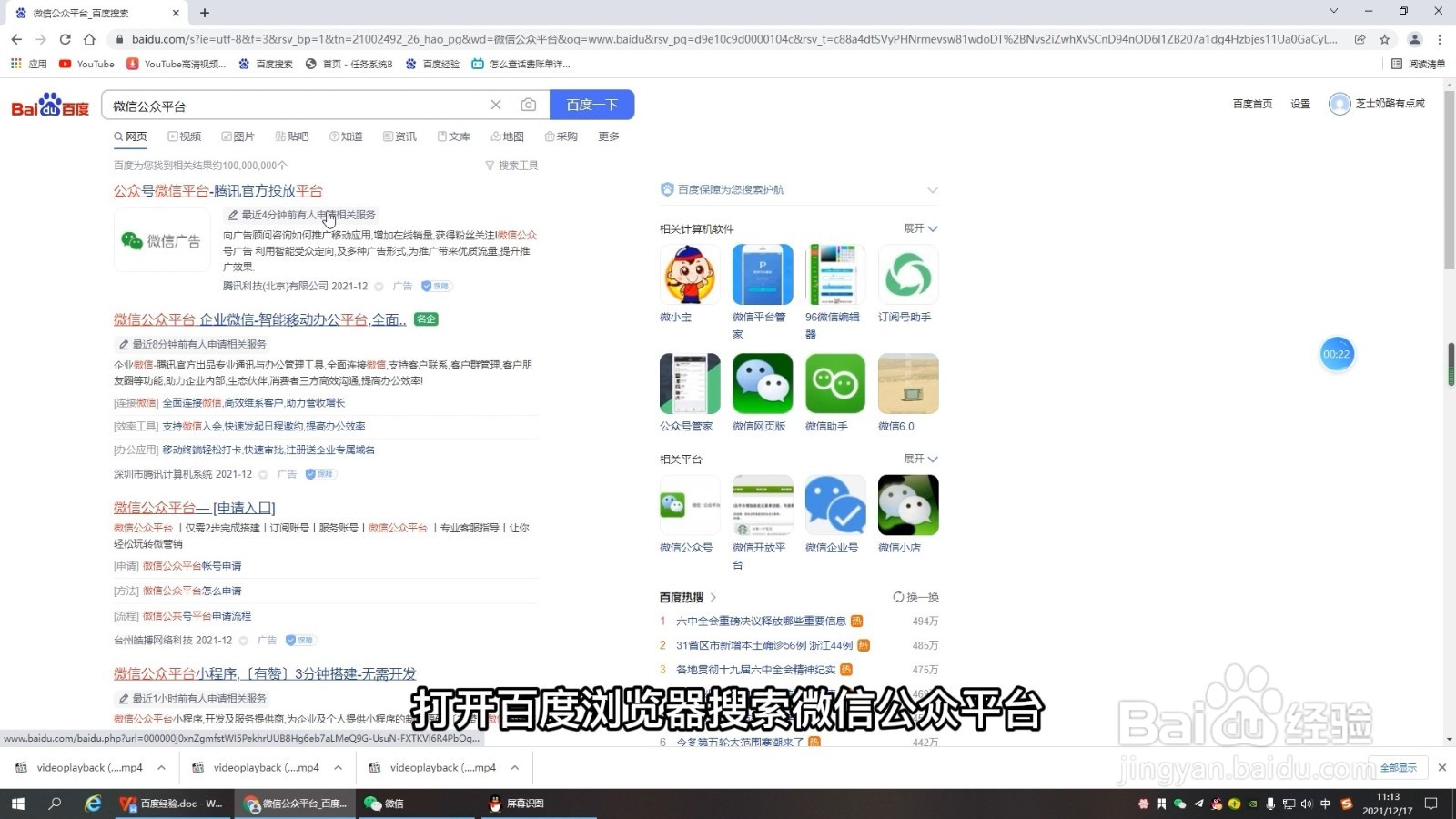Open the 应用 apps bookmark shortcut
Viewport: 1456px width, 819px height.
(28, 64)
